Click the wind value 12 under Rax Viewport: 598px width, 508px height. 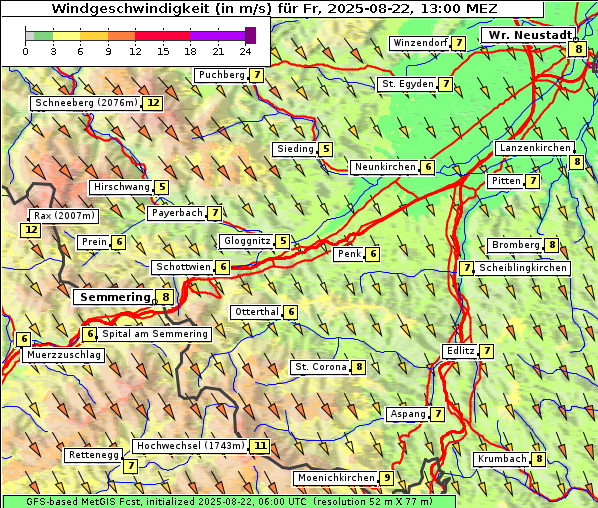point(31,230)
